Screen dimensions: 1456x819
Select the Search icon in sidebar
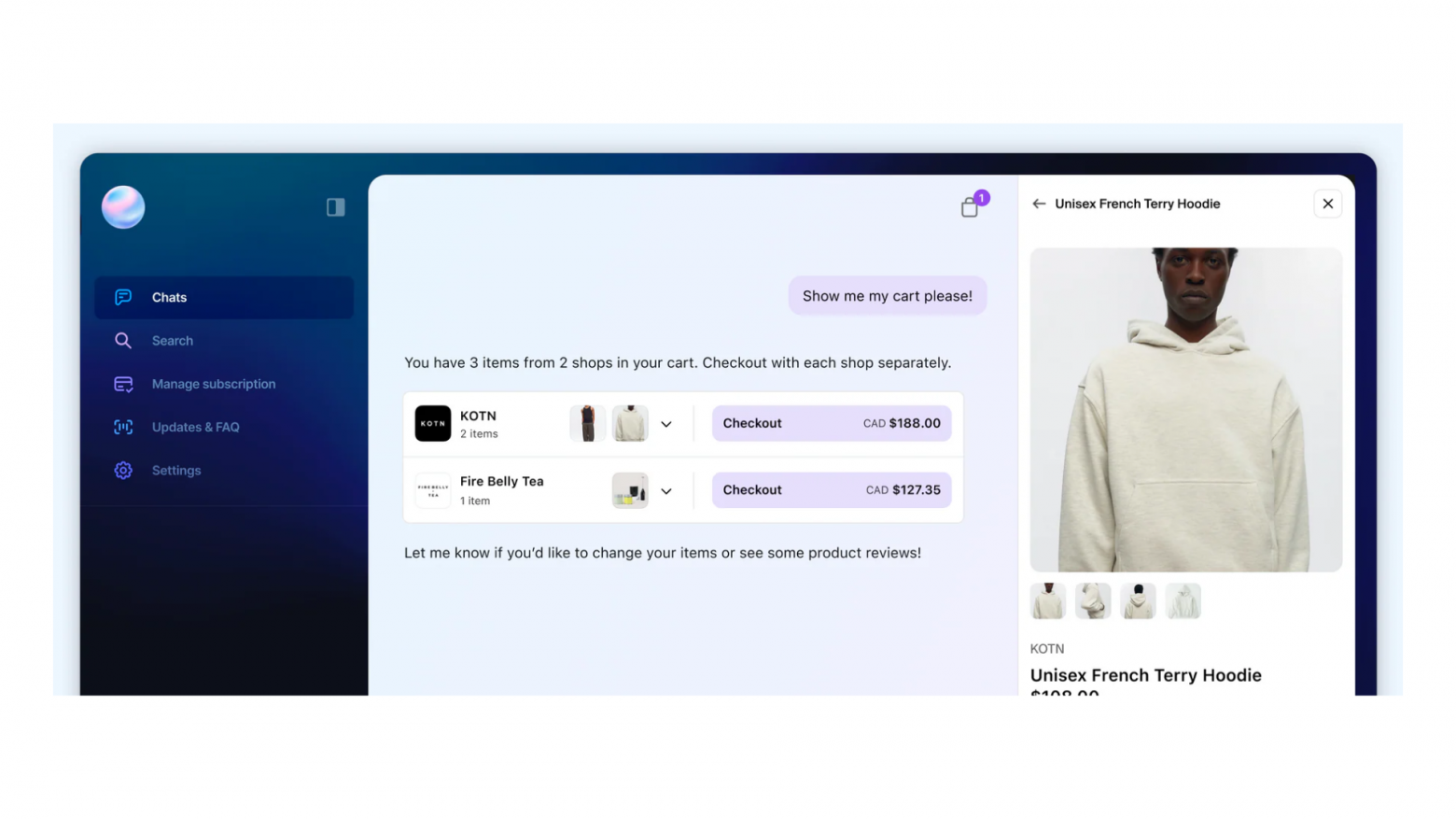coord(122,340)
